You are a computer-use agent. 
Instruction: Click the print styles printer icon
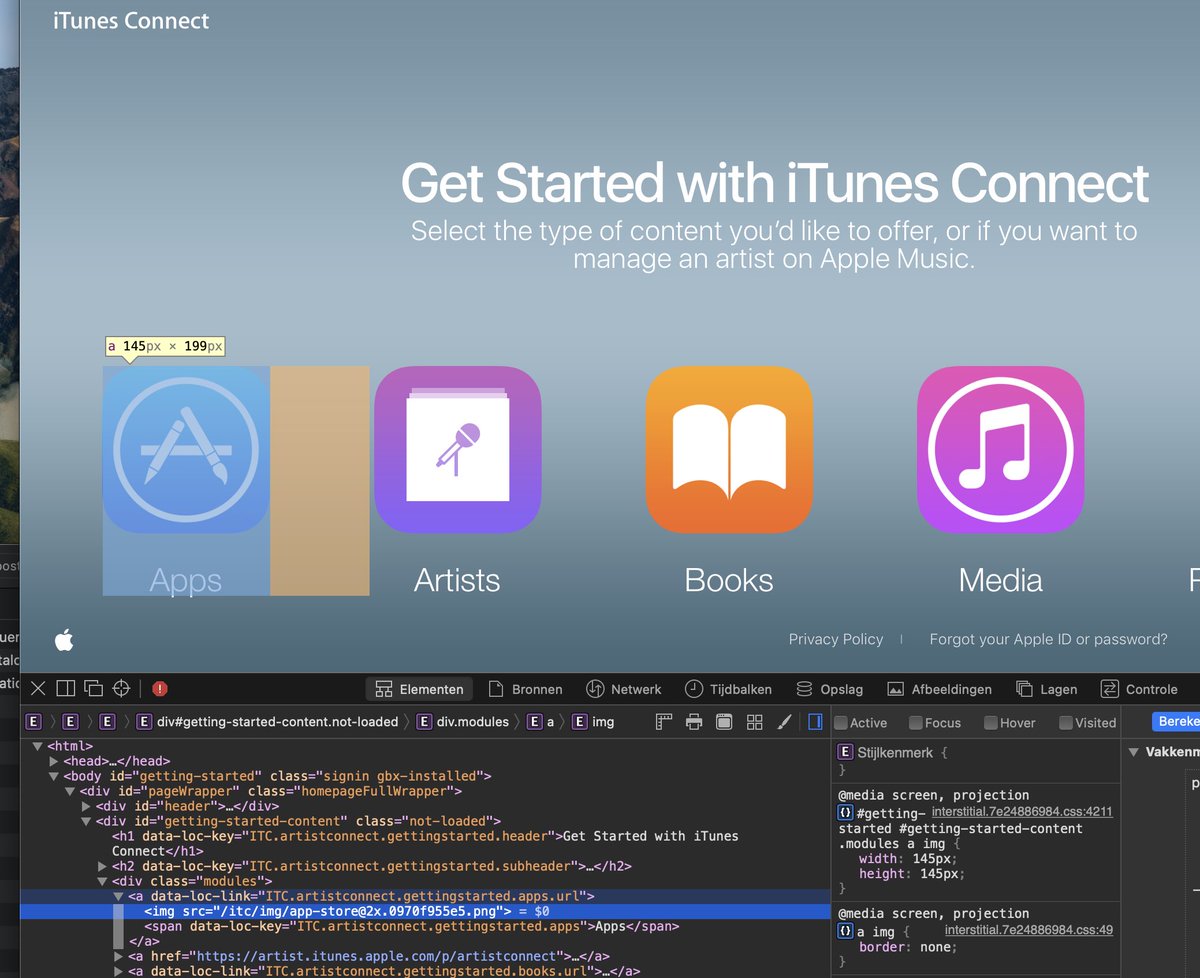(694, 721)
